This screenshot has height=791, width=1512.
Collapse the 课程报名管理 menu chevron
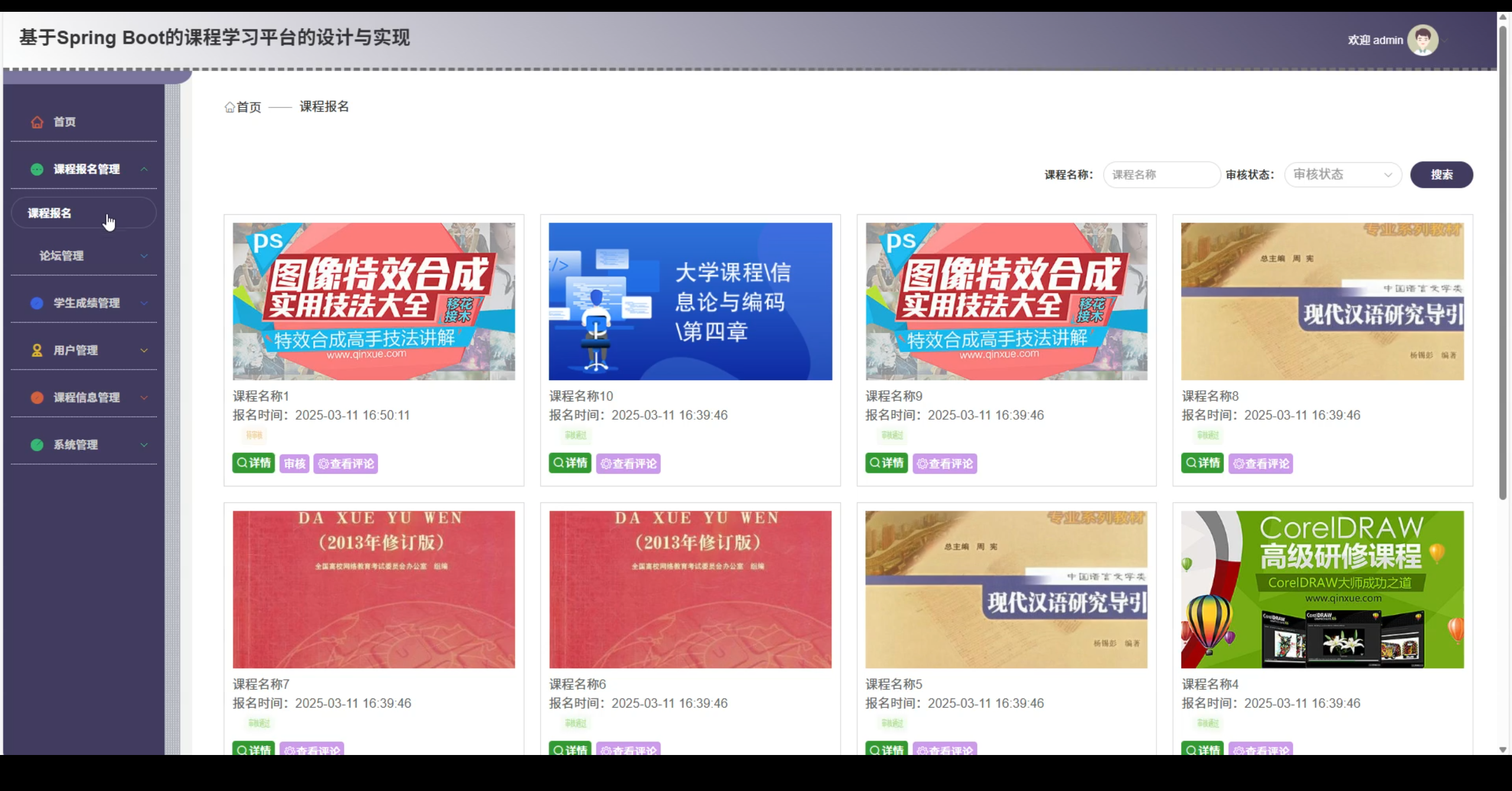tap(144, 169)
